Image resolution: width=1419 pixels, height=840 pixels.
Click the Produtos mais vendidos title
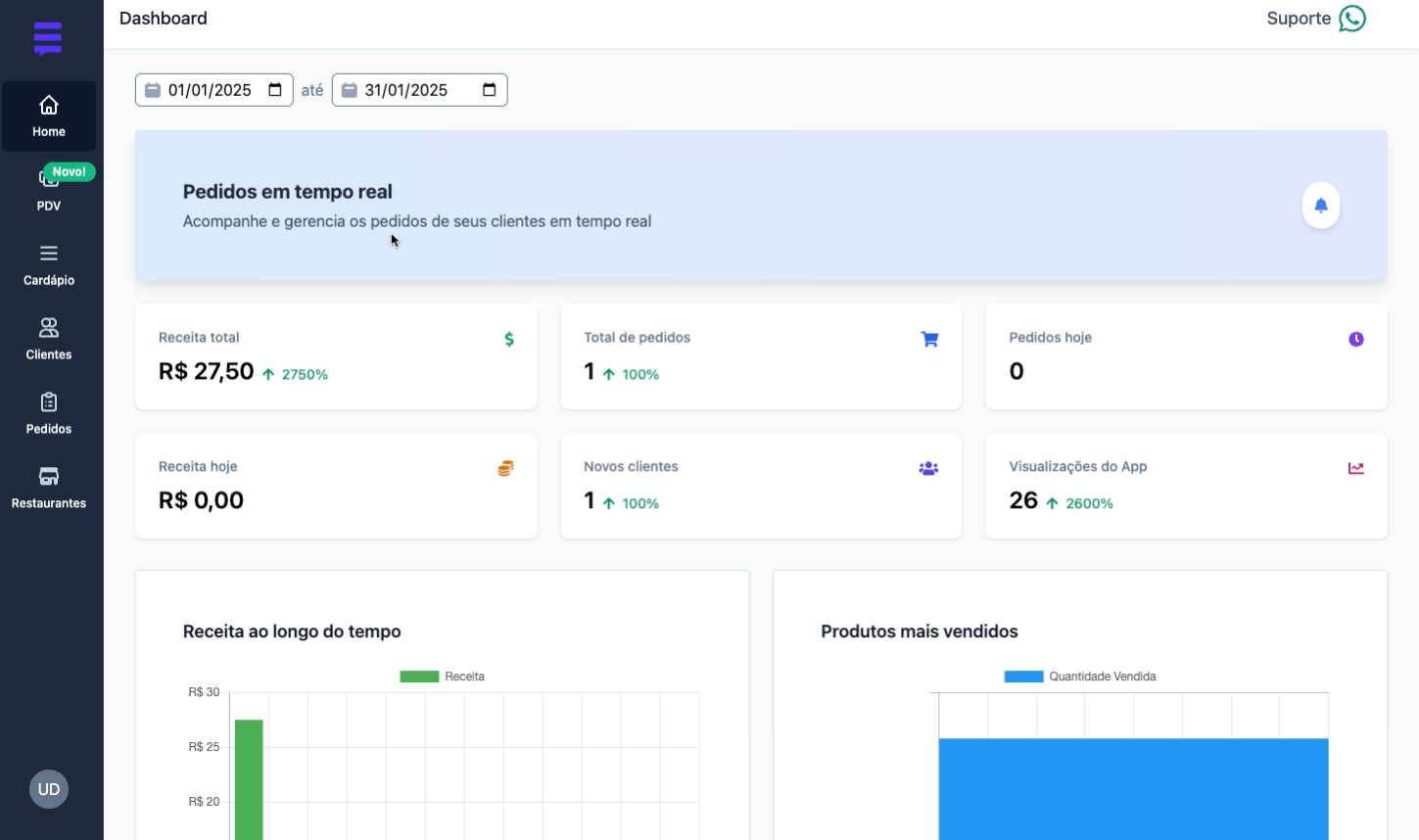click(x=920, y=631)
